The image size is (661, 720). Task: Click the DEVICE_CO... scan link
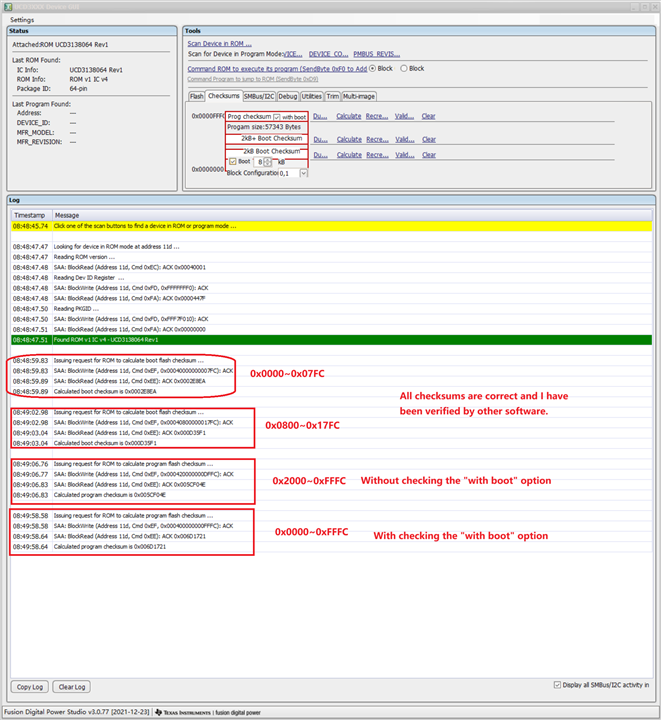[328, 54]
